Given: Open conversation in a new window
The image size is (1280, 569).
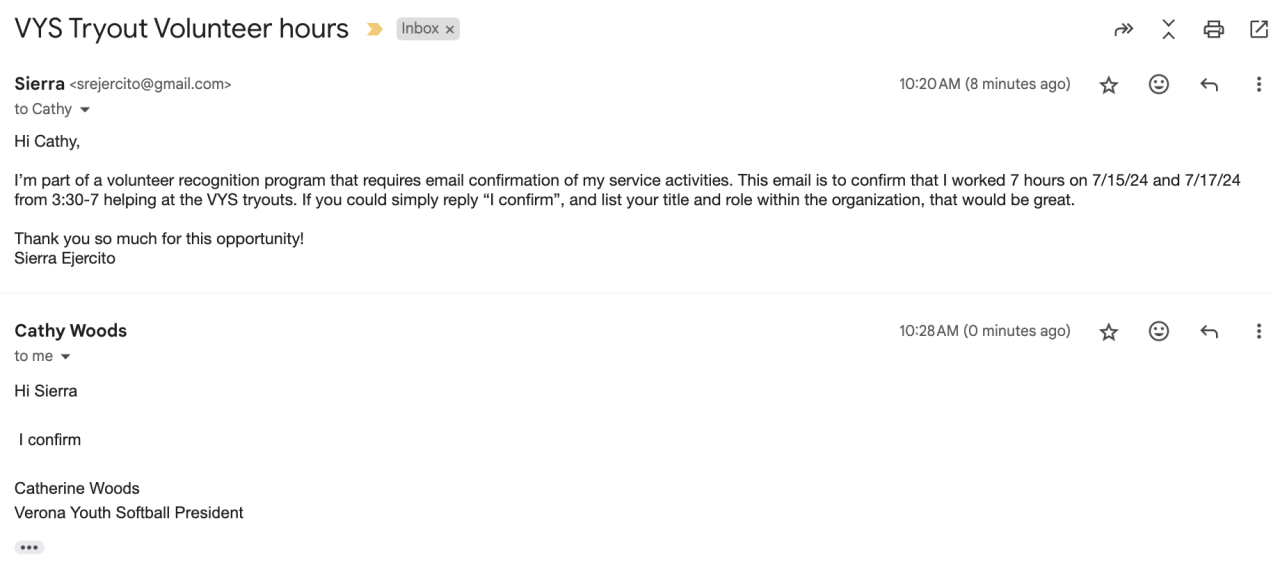Looking at the screenshot, I should [x=1259, y=30].
